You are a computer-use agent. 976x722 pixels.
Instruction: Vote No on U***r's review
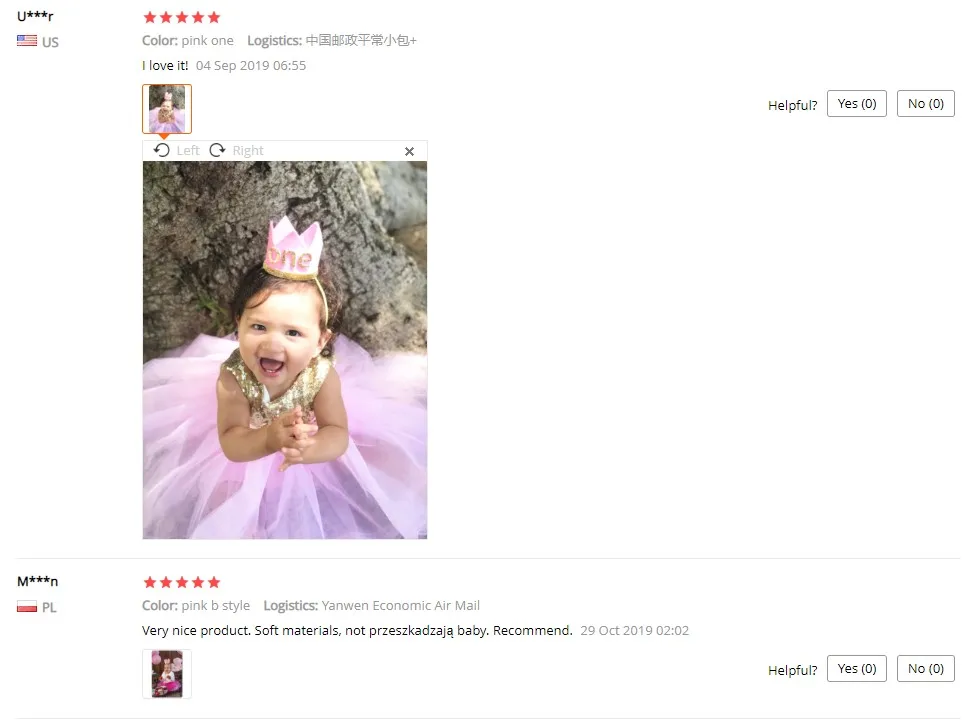point(926,104)
